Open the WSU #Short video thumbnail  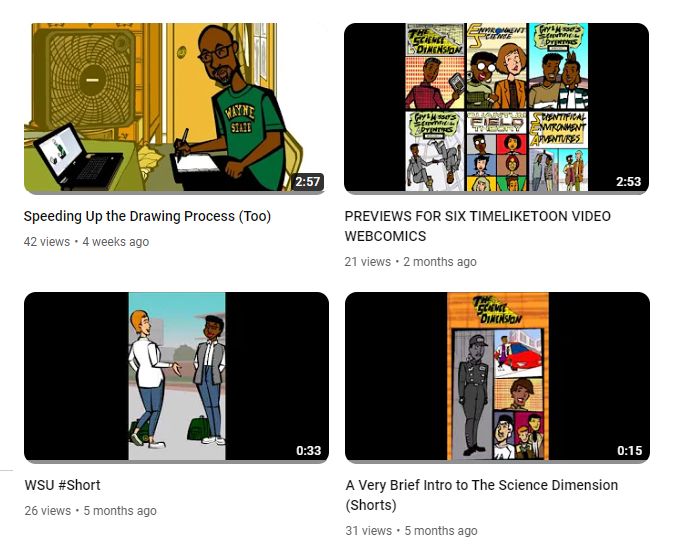tap(176, 377)
